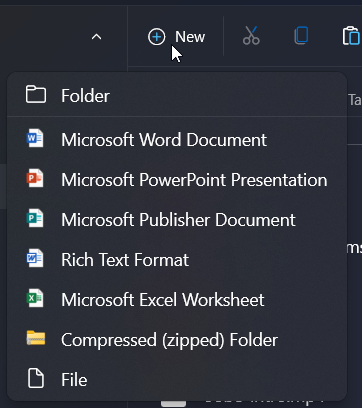Click the Cut scissors icon
The height and width of the screenshot is (408, 362).
tap(251, 36)
